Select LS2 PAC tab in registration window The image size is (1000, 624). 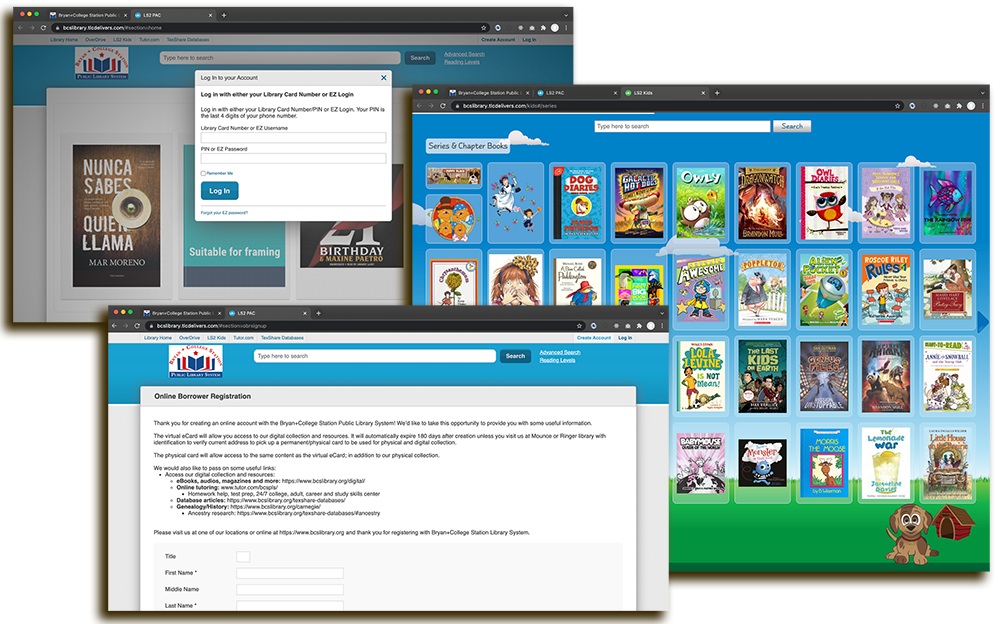click(267, 313)
